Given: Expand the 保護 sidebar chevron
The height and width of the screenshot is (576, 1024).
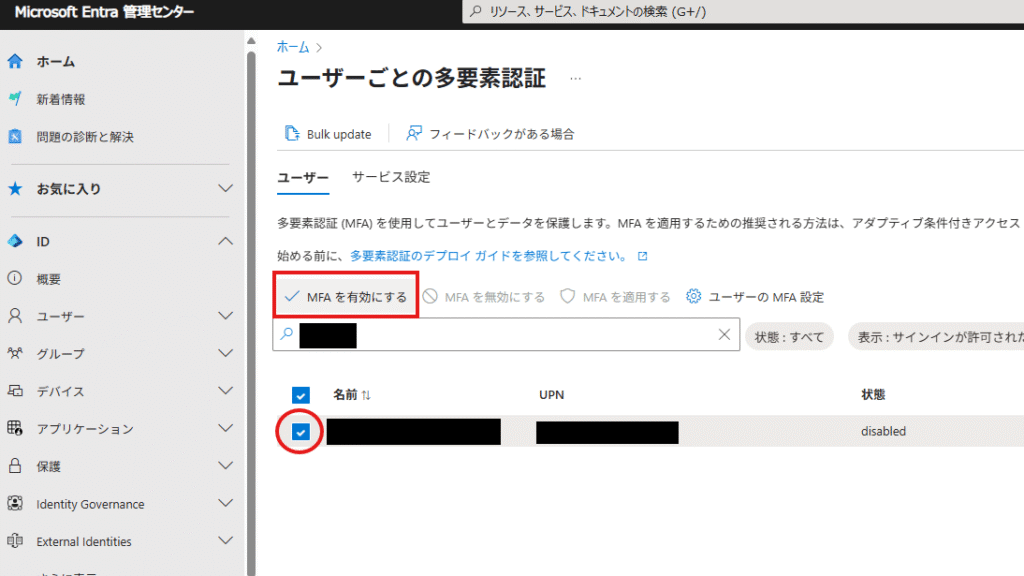Looking at the screenshot, I should [x=225, y=466].
